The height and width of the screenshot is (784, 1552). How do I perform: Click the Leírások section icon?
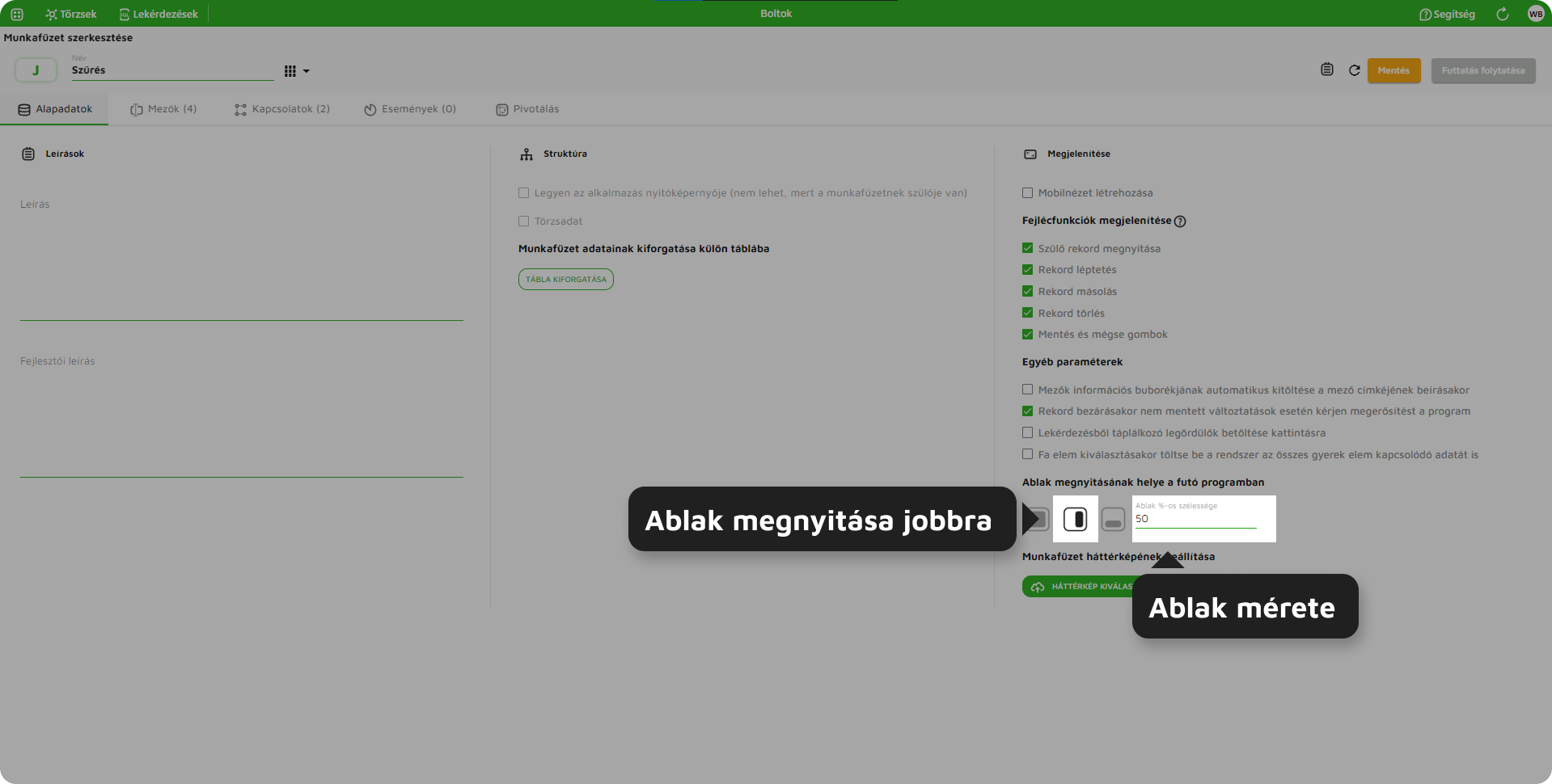(x=28, y=154)
